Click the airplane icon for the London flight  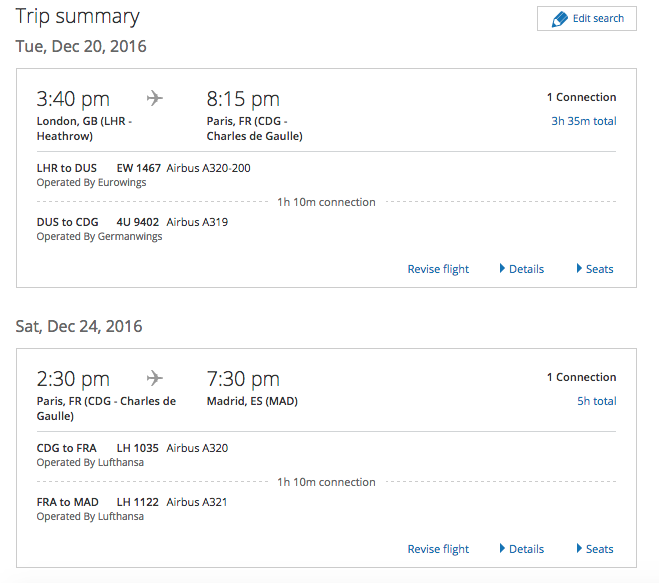pos(155,98)
